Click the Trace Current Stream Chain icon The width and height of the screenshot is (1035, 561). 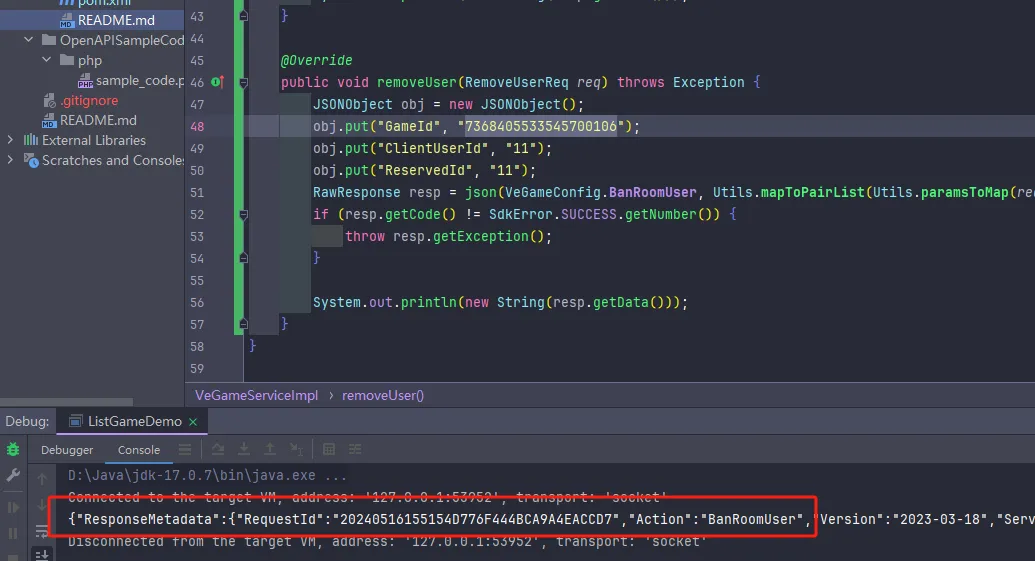click(x=355, y=449)
